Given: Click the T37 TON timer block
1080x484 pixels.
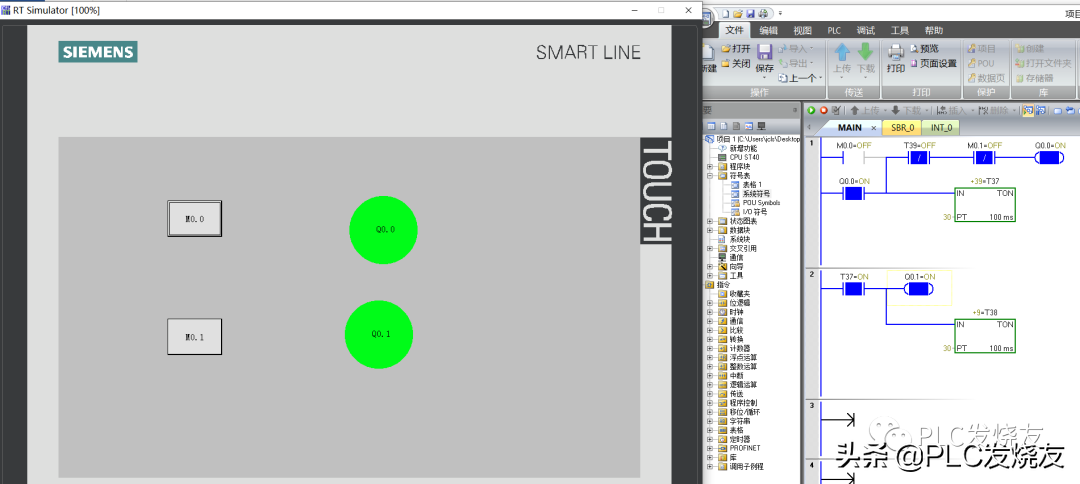Looking at the screenshot, I should [984, 205].
